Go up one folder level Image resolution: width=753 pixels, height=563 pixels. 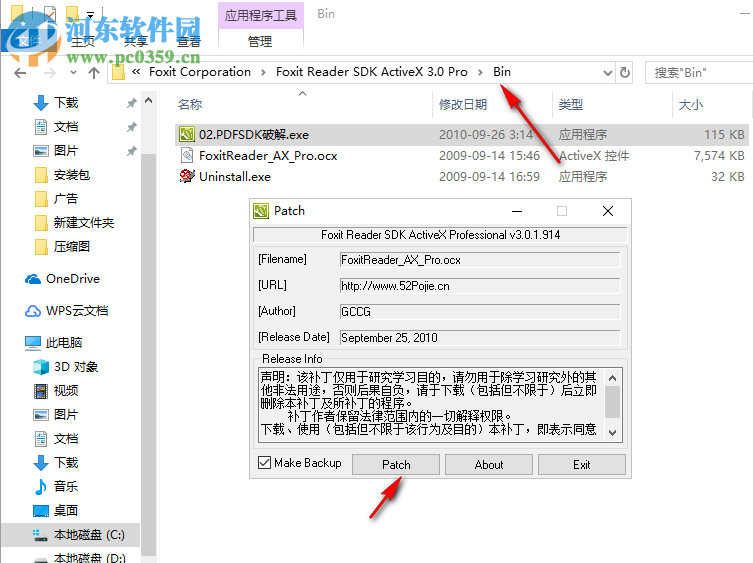94,73
